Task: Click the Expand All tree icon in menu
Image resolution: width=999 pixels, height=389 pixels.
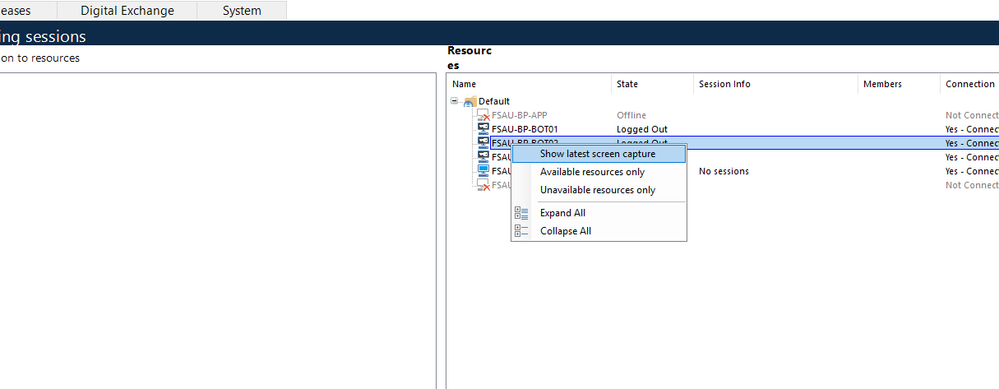Action: tap(521, 213)
